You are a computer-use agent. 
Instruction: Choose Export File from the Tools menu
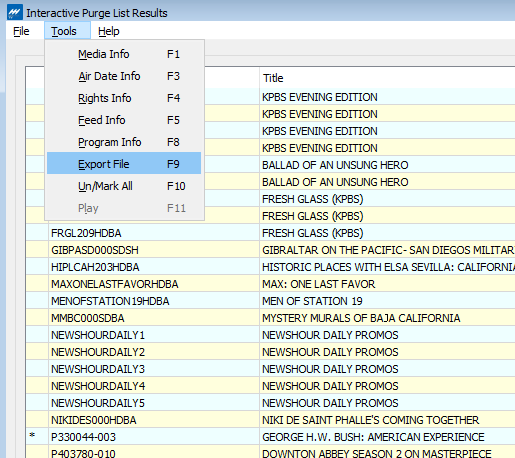pyautogui.click(x=124, y=164)
